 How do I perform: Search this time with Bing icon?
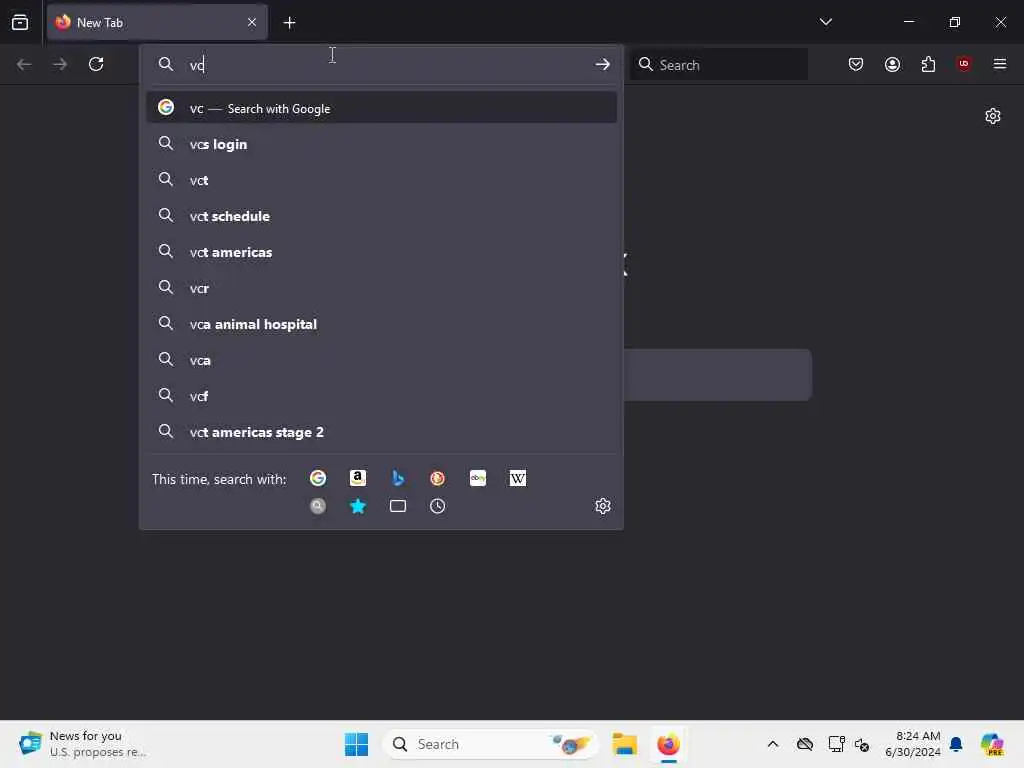(398, 478)
